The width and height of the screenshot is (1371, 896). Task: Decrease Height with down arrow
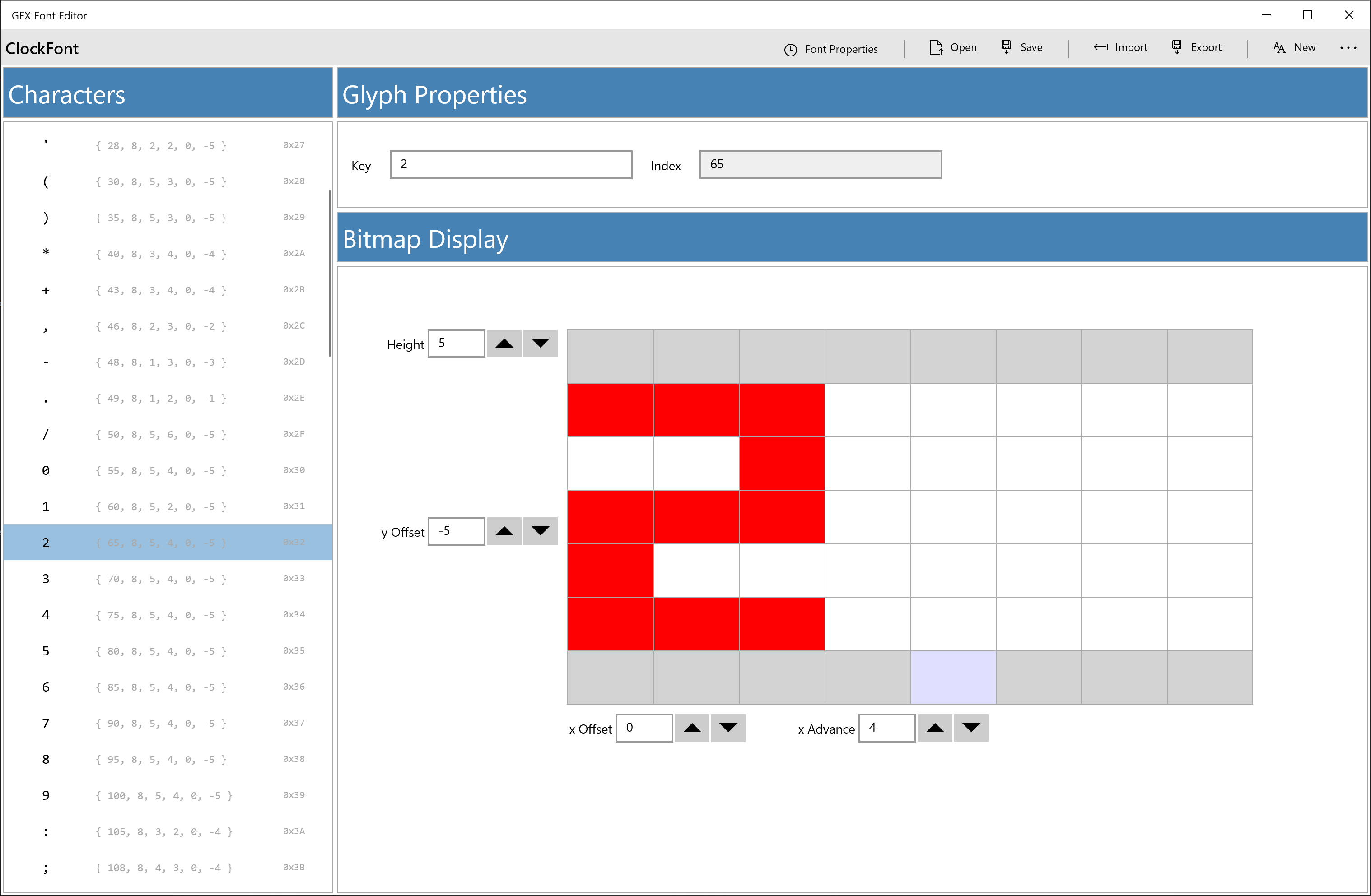point(540,344)
